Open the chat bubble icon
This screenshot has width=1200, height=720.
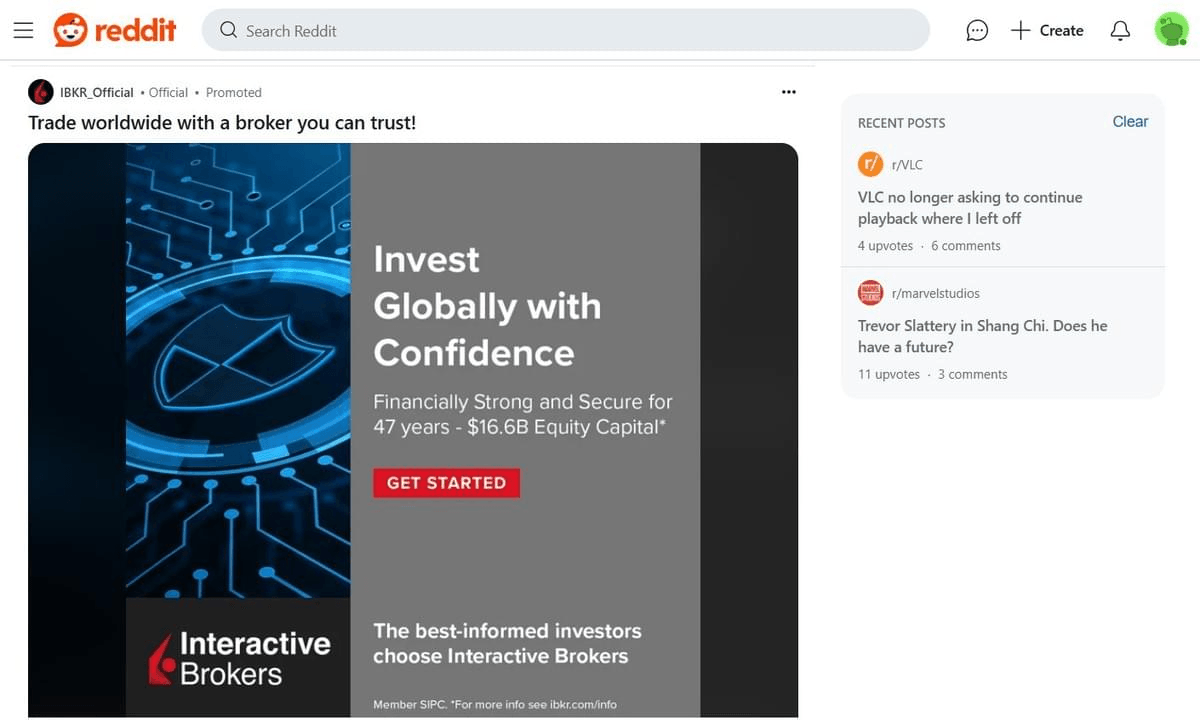click(977, 31)
